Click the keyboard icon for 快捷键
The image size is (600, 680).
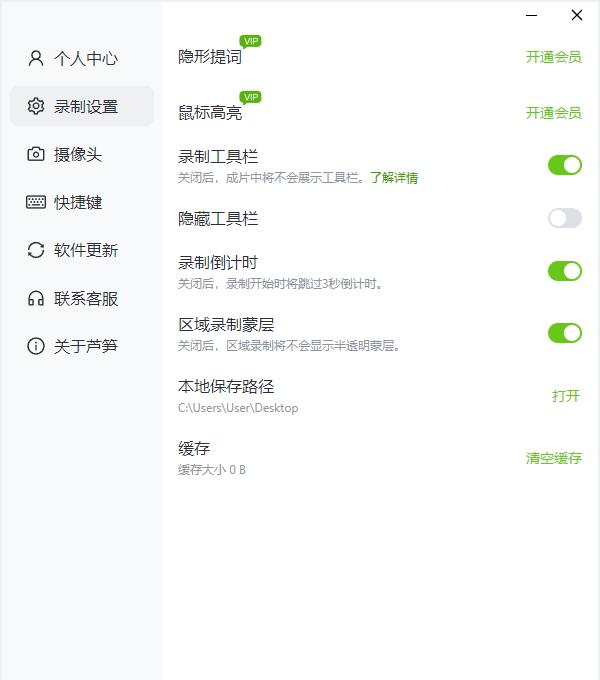(x=36, y=202)
